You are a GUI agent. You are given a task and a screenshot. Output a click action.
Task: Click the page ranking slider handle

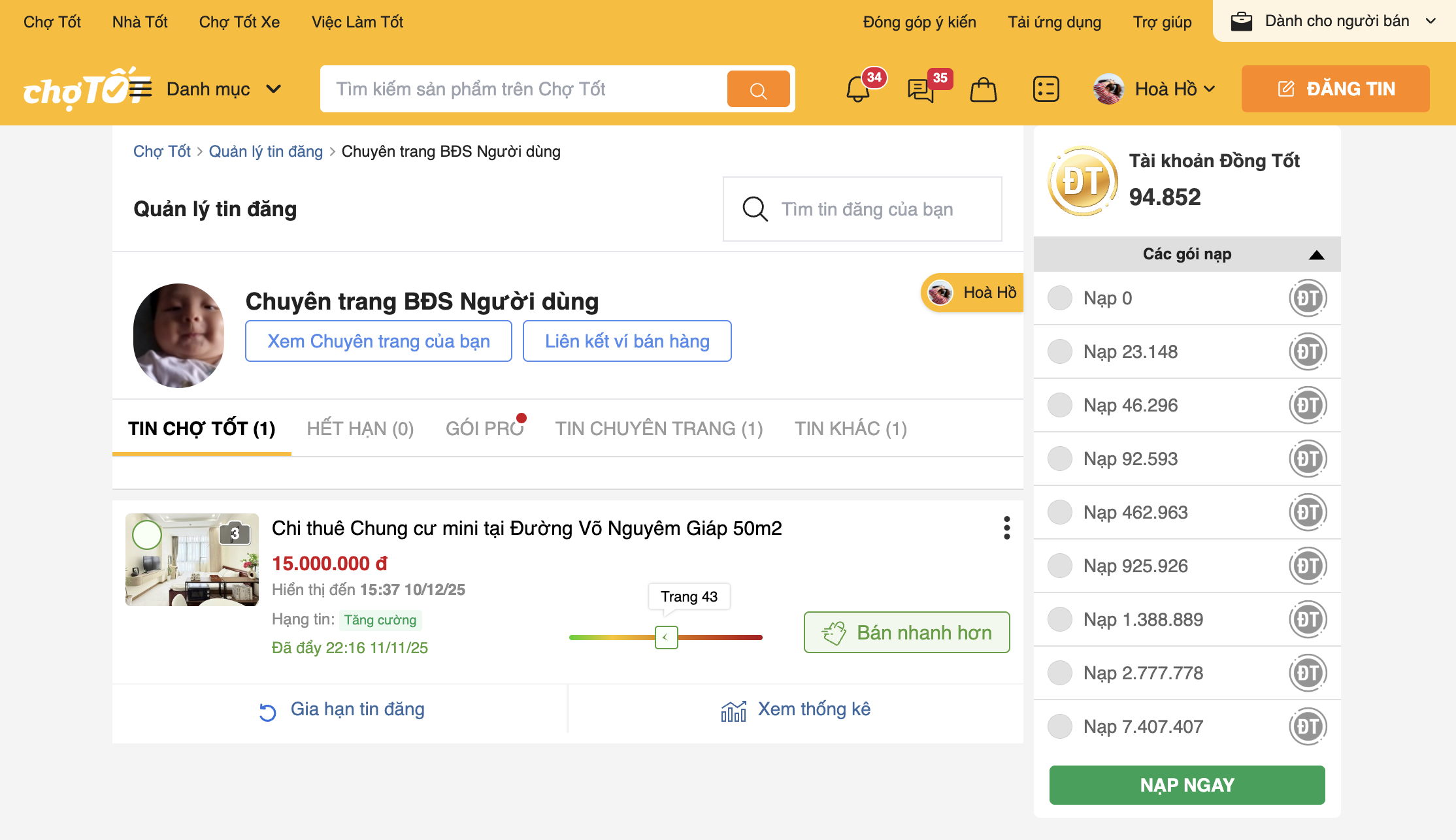pos(666,637)
